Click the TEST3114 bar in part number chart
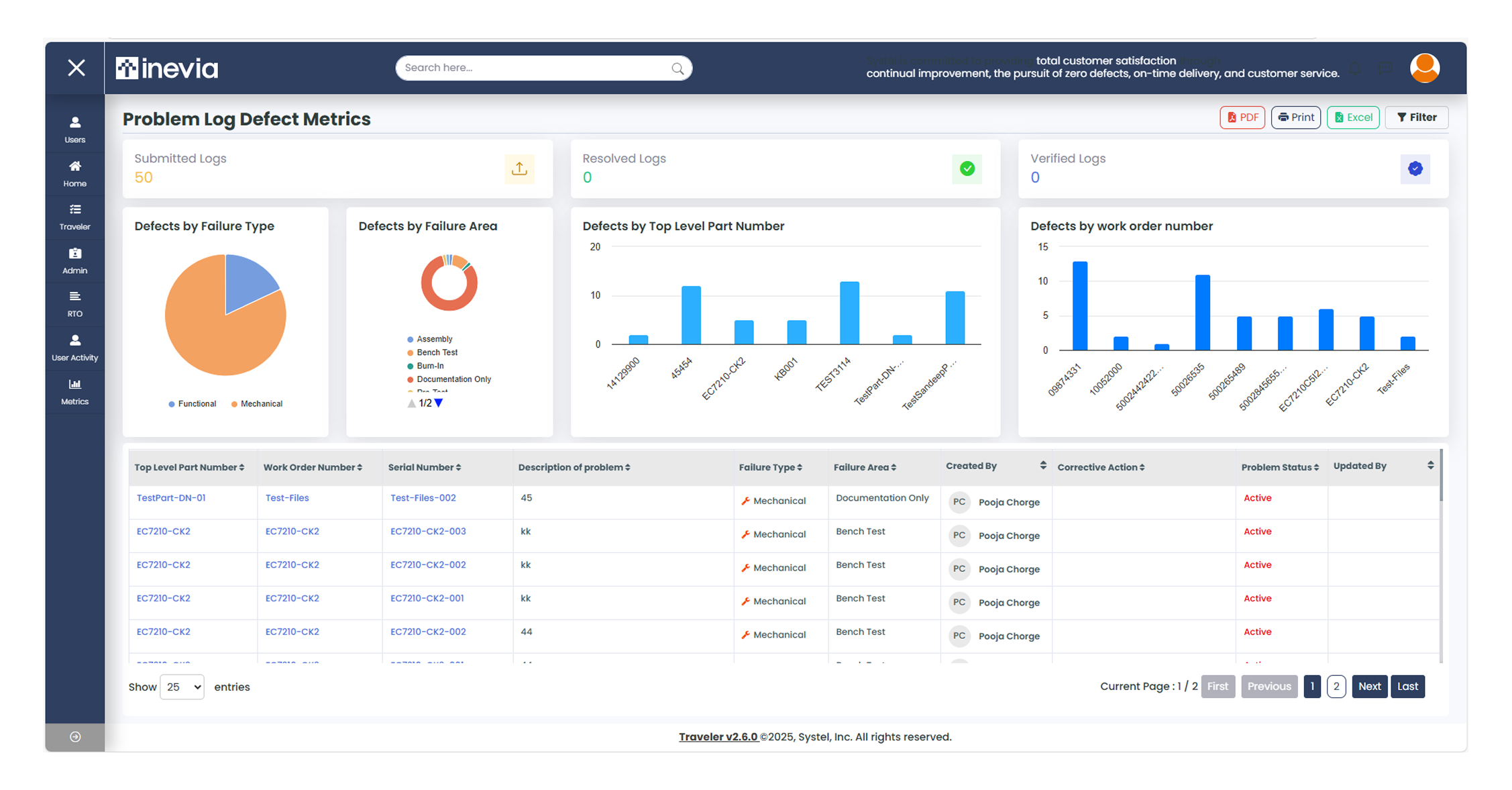1512x790 pixels. 849,313
